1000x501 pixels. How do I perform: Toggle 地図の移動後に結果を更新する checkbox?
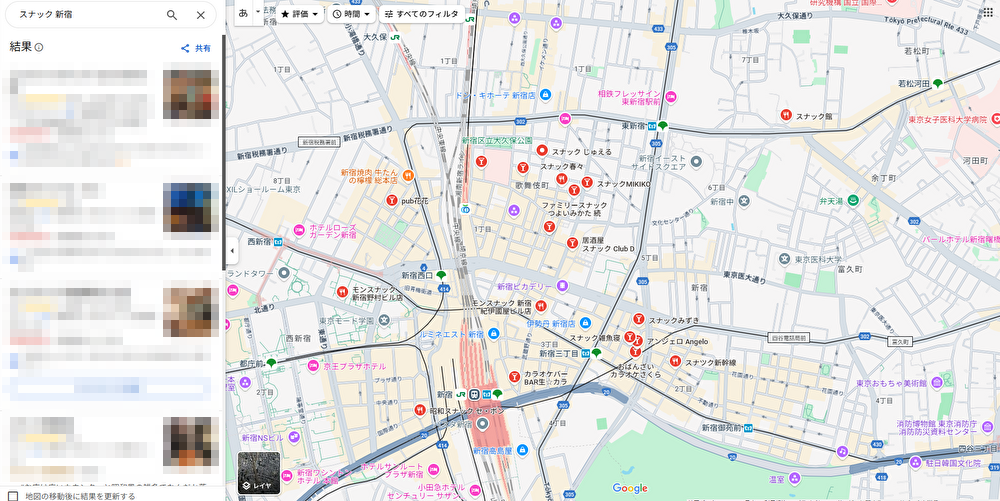click(13, 495)
